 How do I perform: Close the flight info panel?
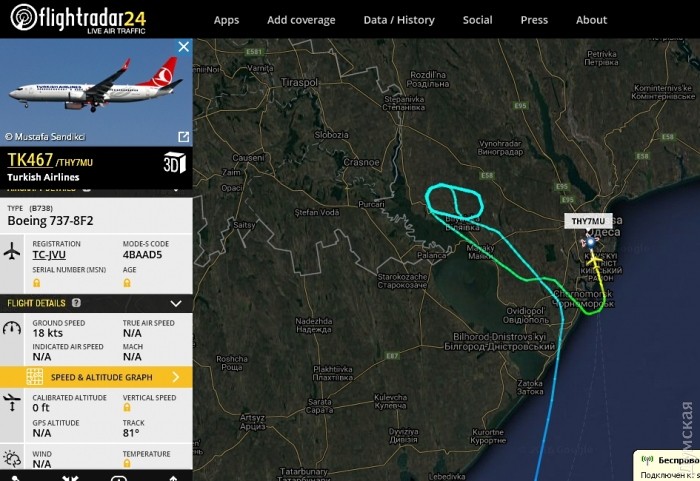[183, 47]
